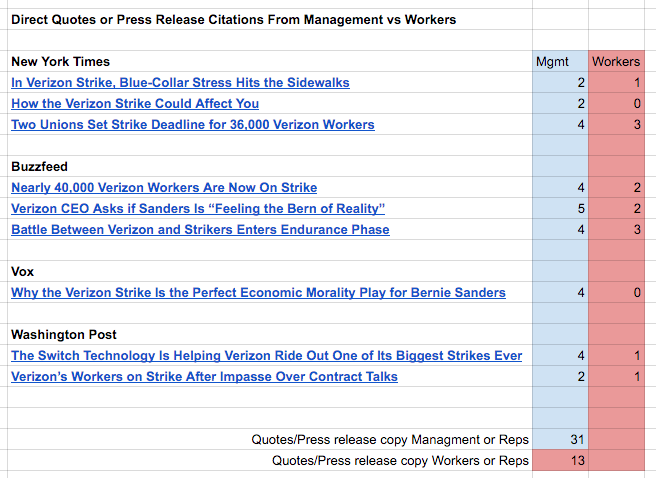Select the Buzzfeed section heading cell
The image size is (656, 478).
[x=39, y=167]
